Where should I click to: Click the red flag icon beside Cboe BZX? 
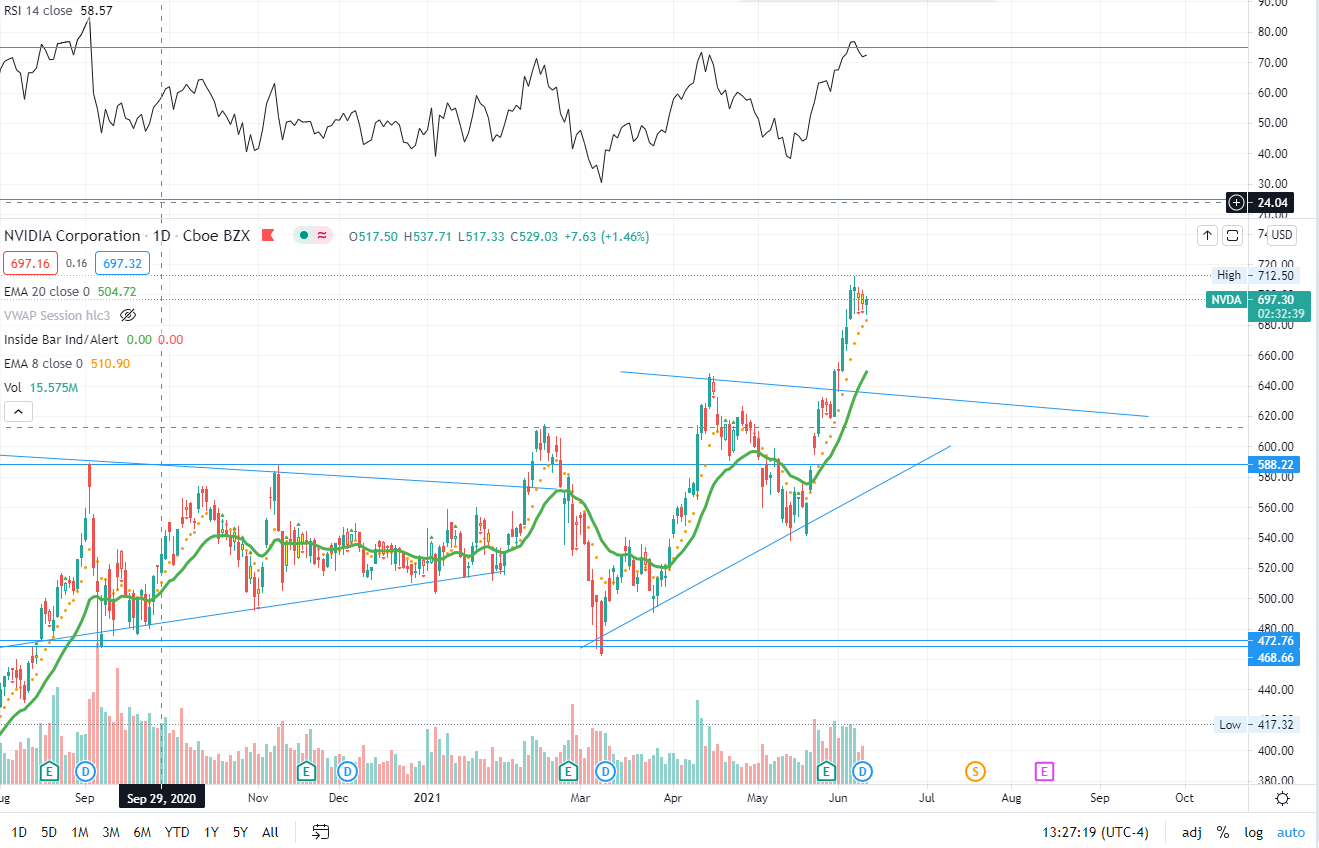267,236
